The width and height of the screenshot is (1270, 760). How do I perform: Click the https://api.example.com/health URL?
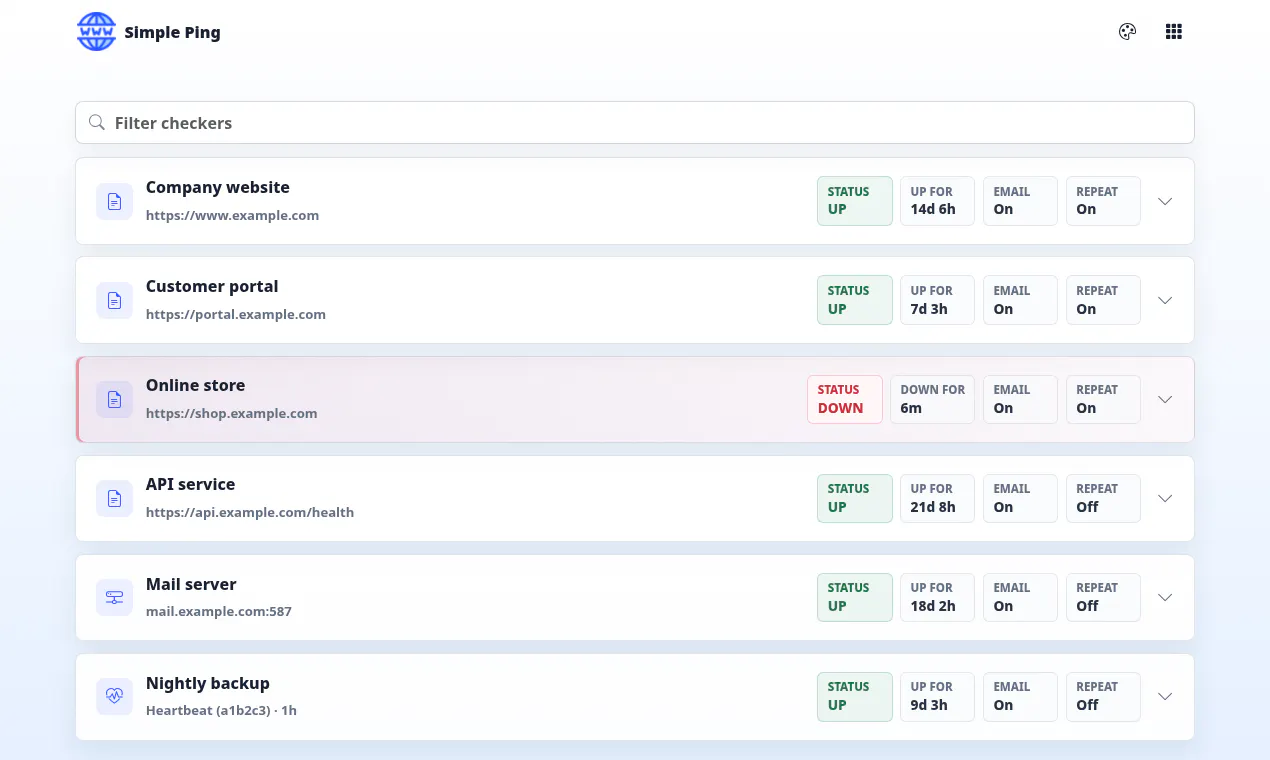pos(250,512)
